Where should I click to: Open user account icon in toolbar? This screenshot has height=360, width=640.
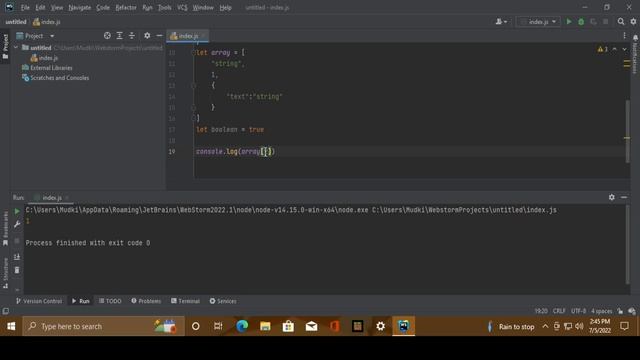pos(501,22)
